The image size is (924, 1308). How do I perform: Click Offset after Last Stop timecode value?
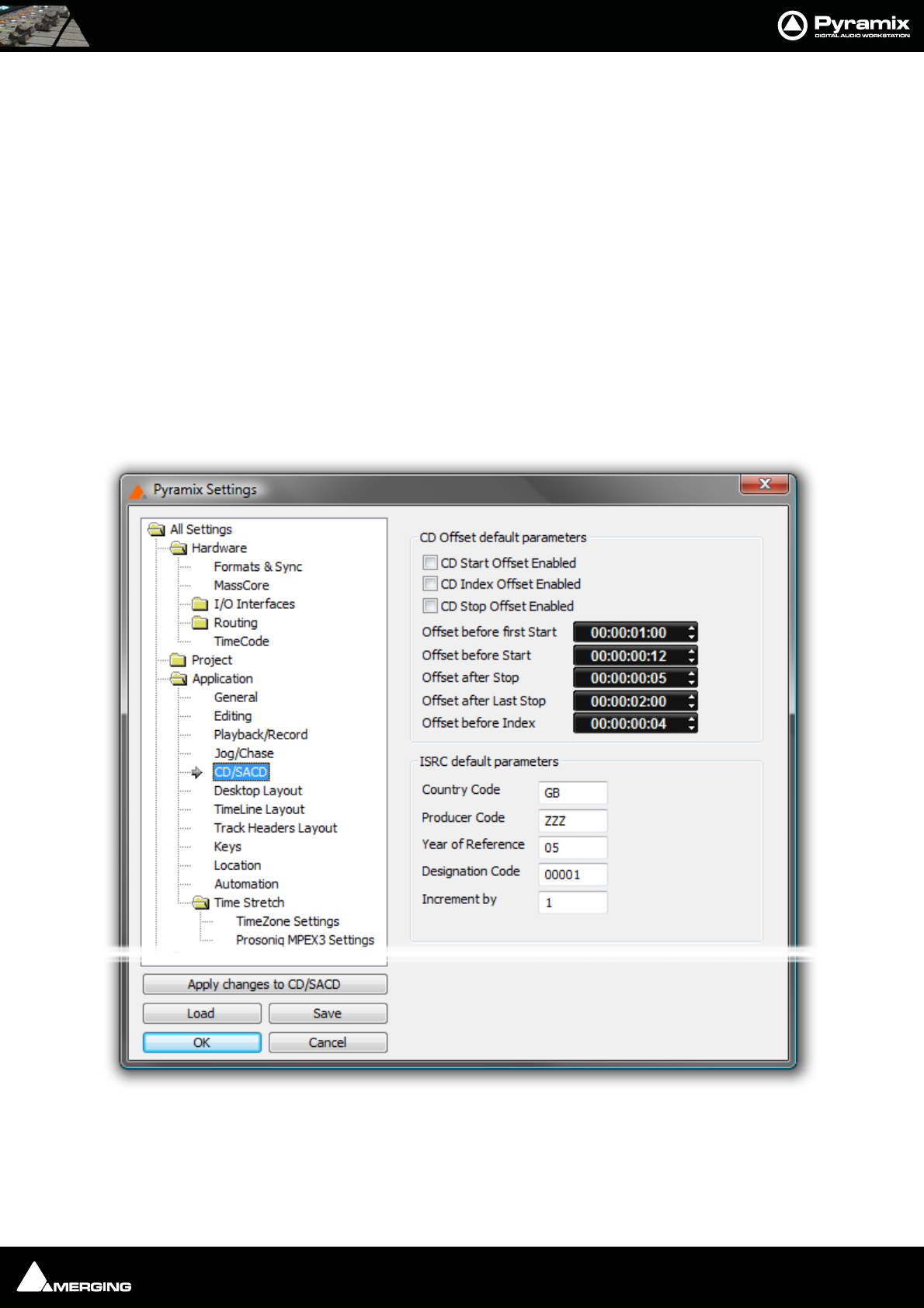[x=628, y=701]
